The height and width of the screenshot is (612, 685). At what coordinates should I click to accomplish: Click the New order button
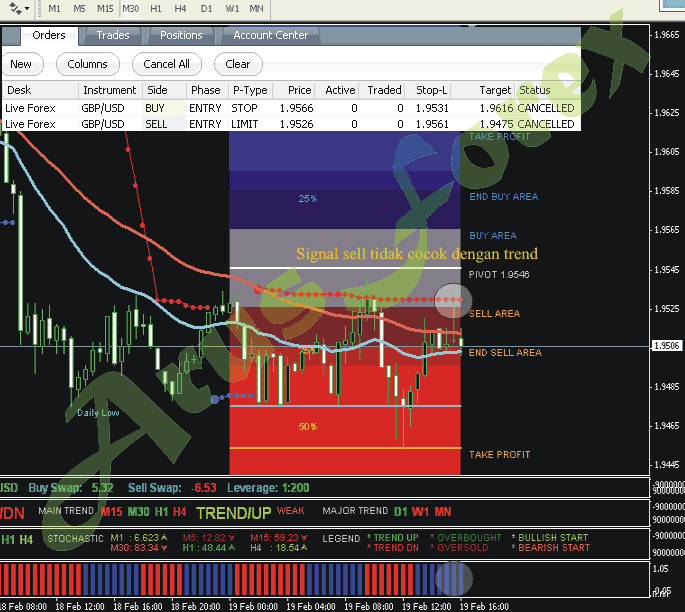[21, 64]
